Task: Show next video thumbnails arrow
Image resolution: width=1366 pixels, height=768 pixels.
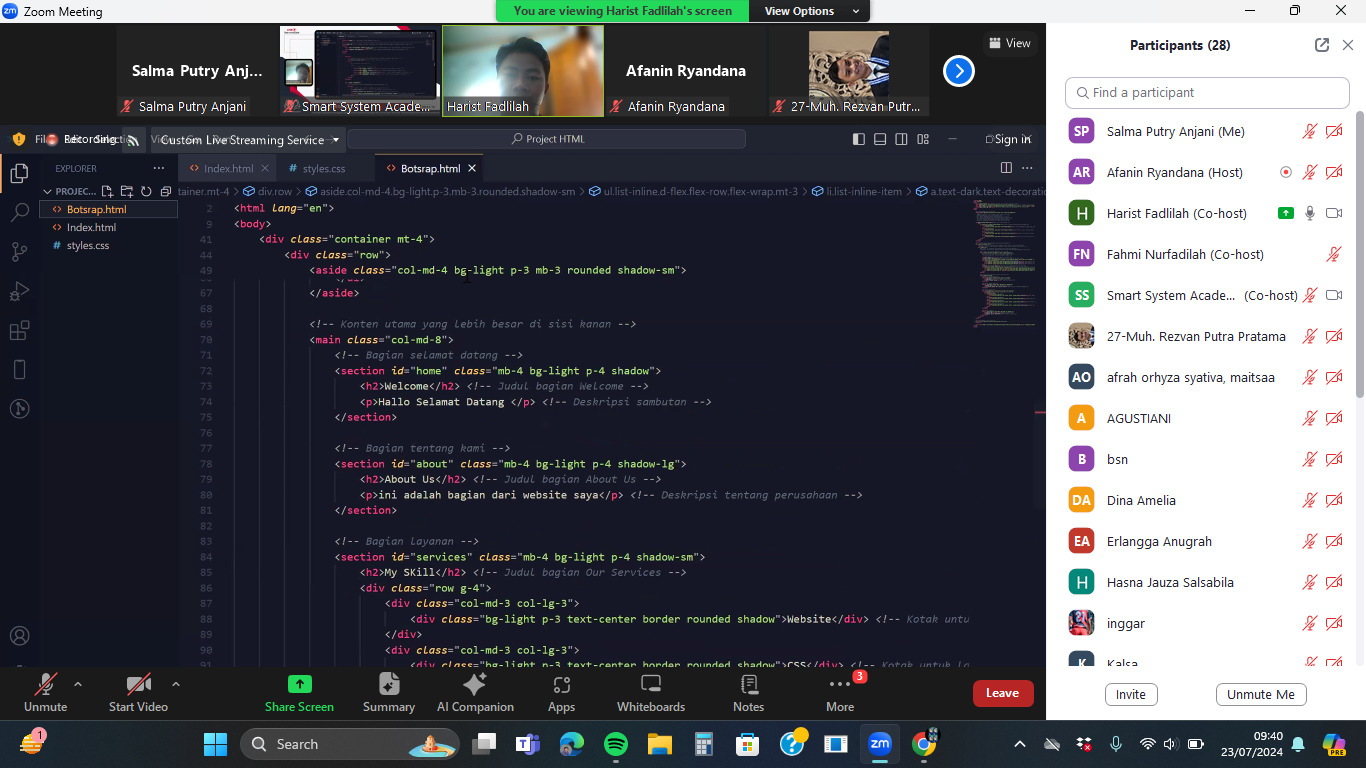Action: click(959, 71)
